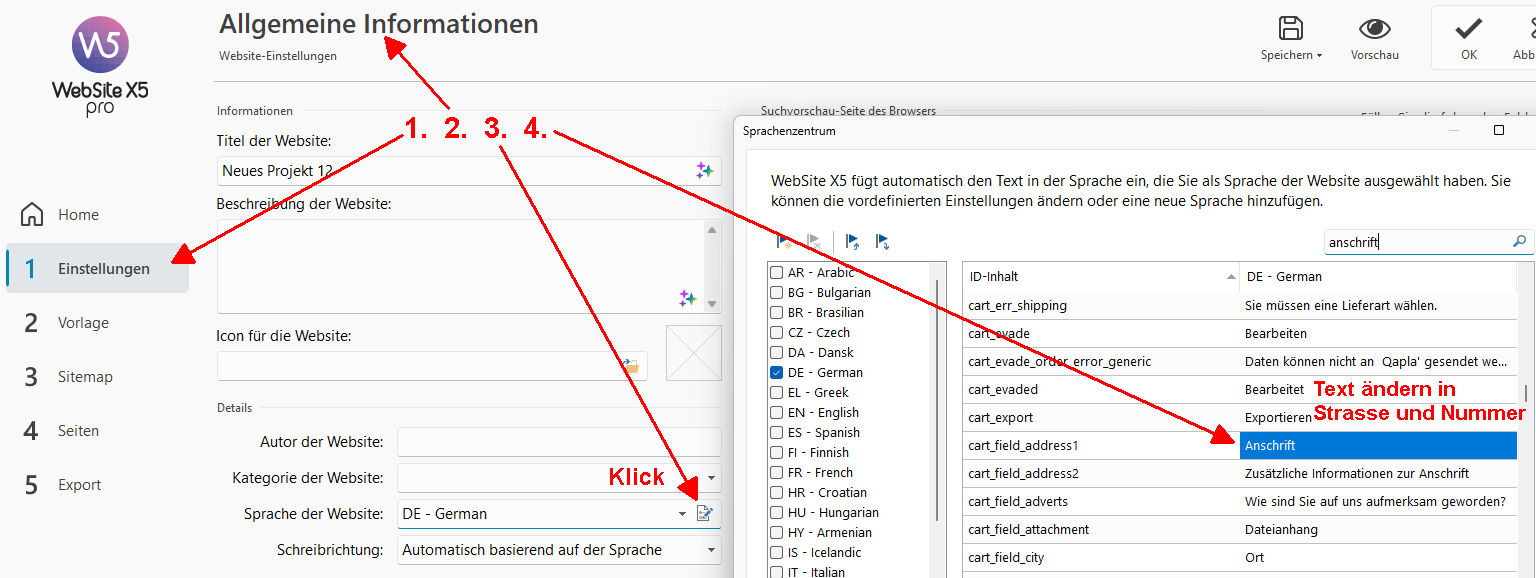Open the Vorschau preview eye icon
This screenshot has height=578, width=1536.
(1374, 29)
